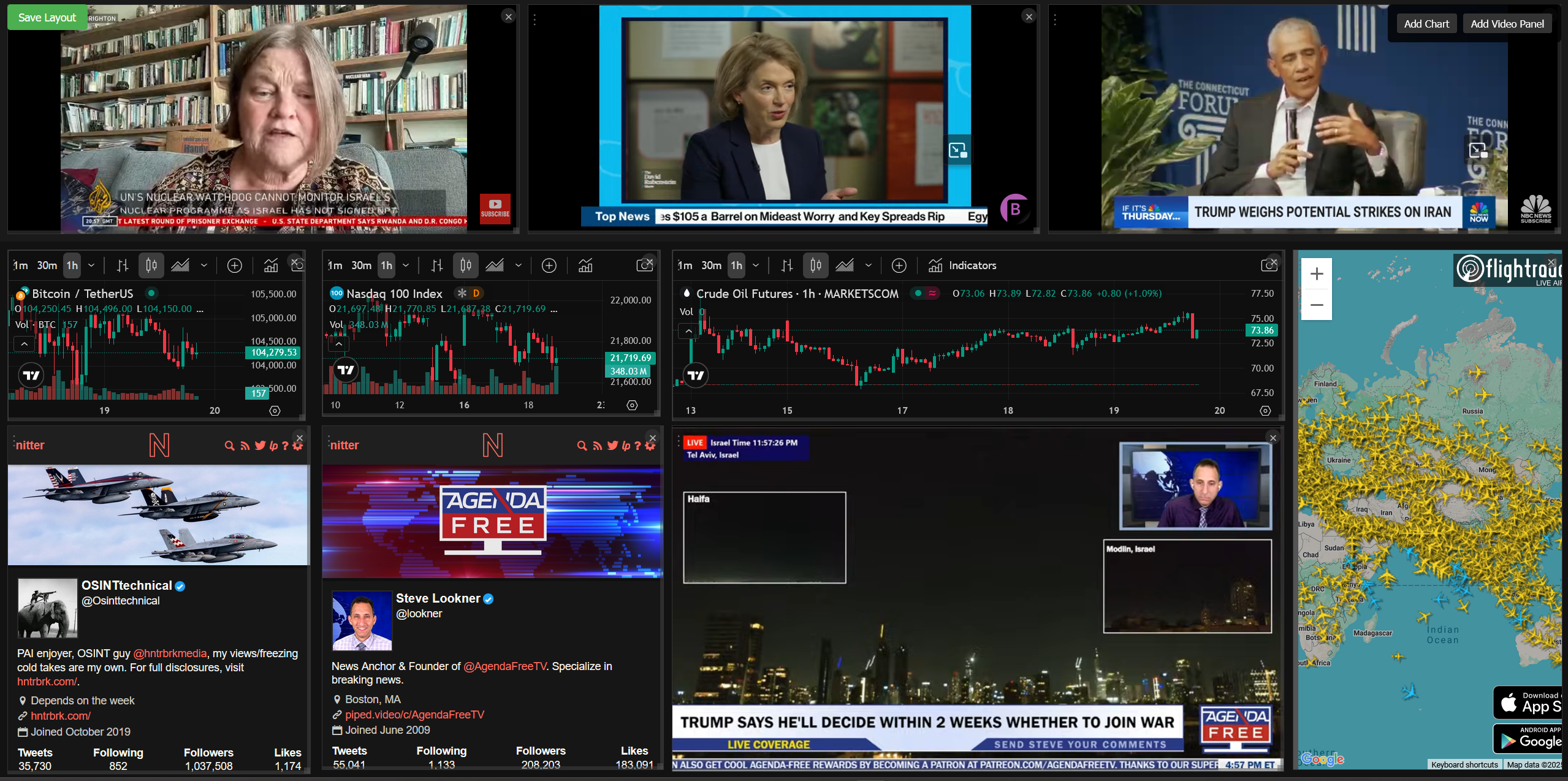Open RSS feed in OSINTtechnical nitter panel
The width and height of the screenshot is (1568, 781).
pyautogui.click(x=245, y=446)
